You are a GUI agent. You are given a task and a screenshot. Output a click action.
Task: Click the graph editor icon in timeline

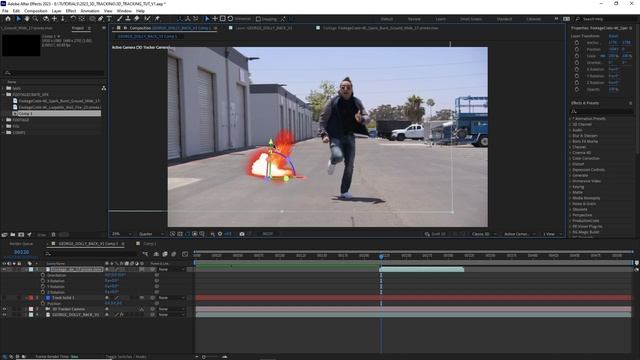coord(185,254)
